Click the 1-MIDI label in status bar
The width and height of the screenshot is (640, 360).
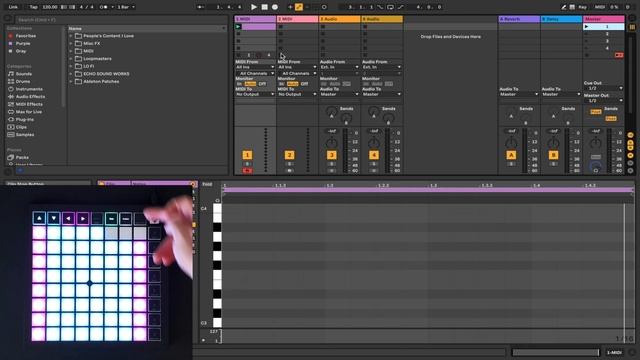[x=613, y=353]
